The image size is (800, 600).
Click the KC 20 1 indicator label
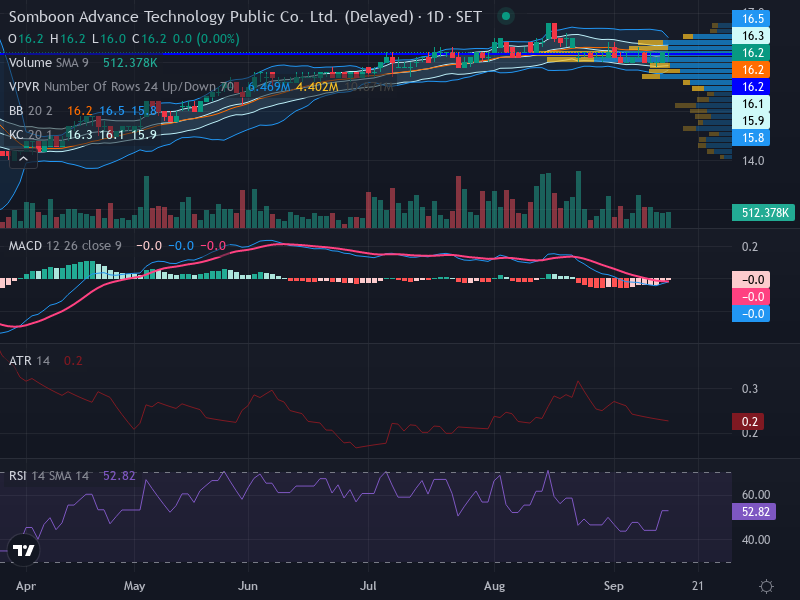point(31,135)
